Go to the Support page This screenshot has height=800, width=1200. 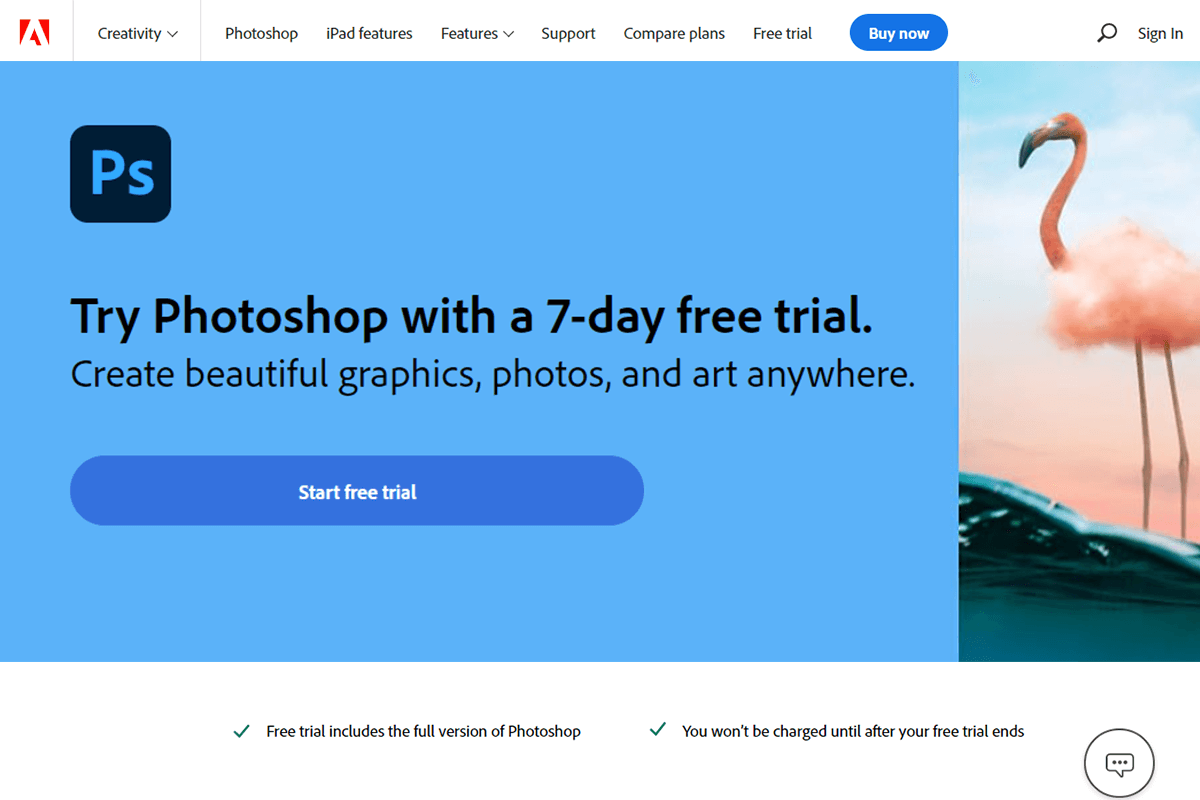tap(568, 33)
